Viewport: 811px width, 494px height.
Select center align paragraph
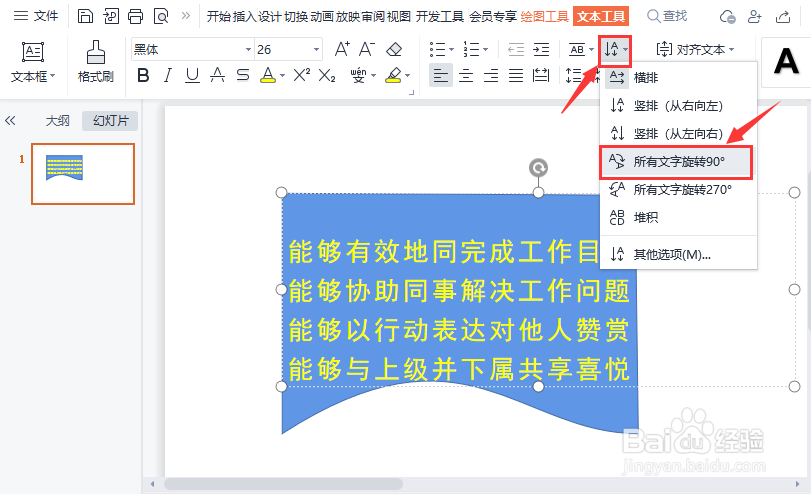tap(466, 76)
